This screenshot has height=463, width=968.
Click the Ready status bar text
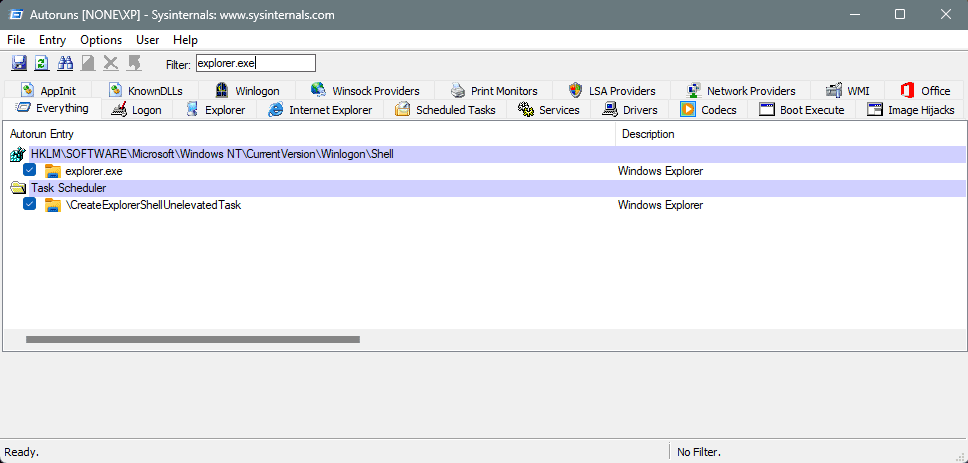[x=22, y=453]
